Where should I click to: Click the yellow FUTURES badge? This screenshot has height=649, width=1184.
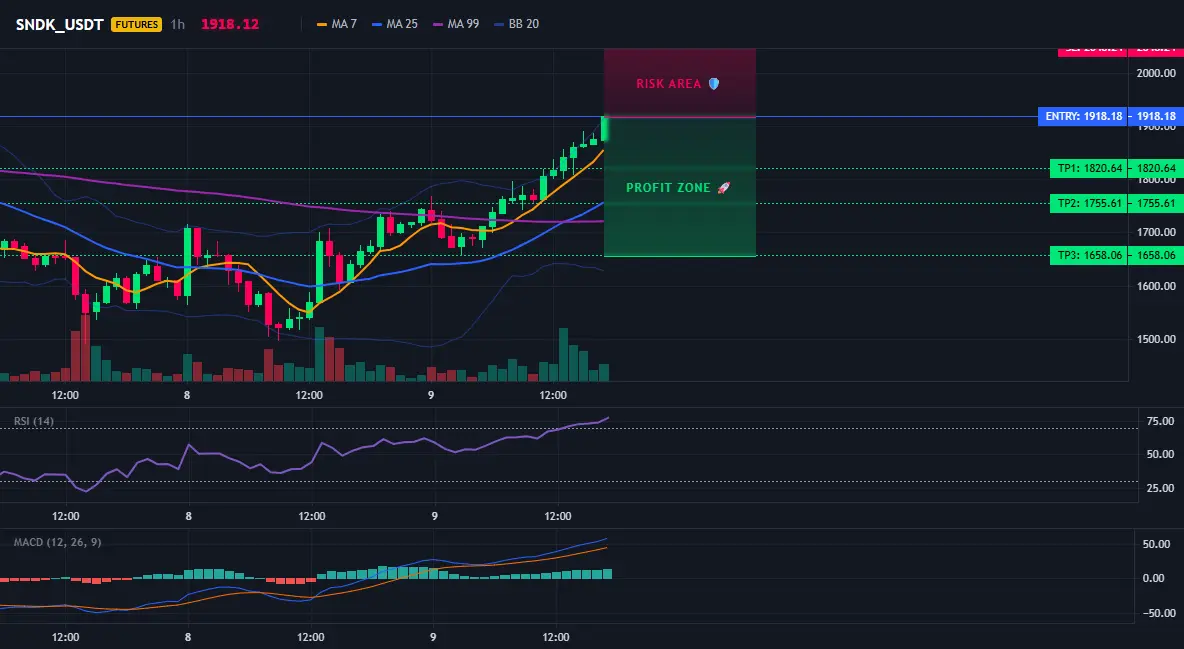[x=136, y=24]
